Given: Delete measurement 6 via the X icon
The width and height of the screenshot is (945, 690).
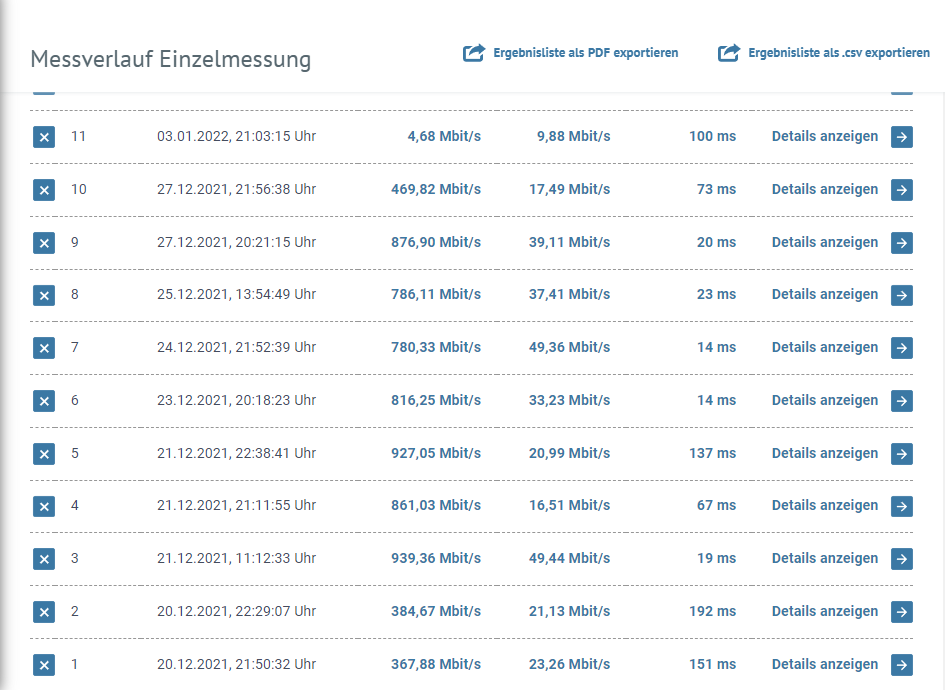Looking at the screenshot, I should coord(44,401).
